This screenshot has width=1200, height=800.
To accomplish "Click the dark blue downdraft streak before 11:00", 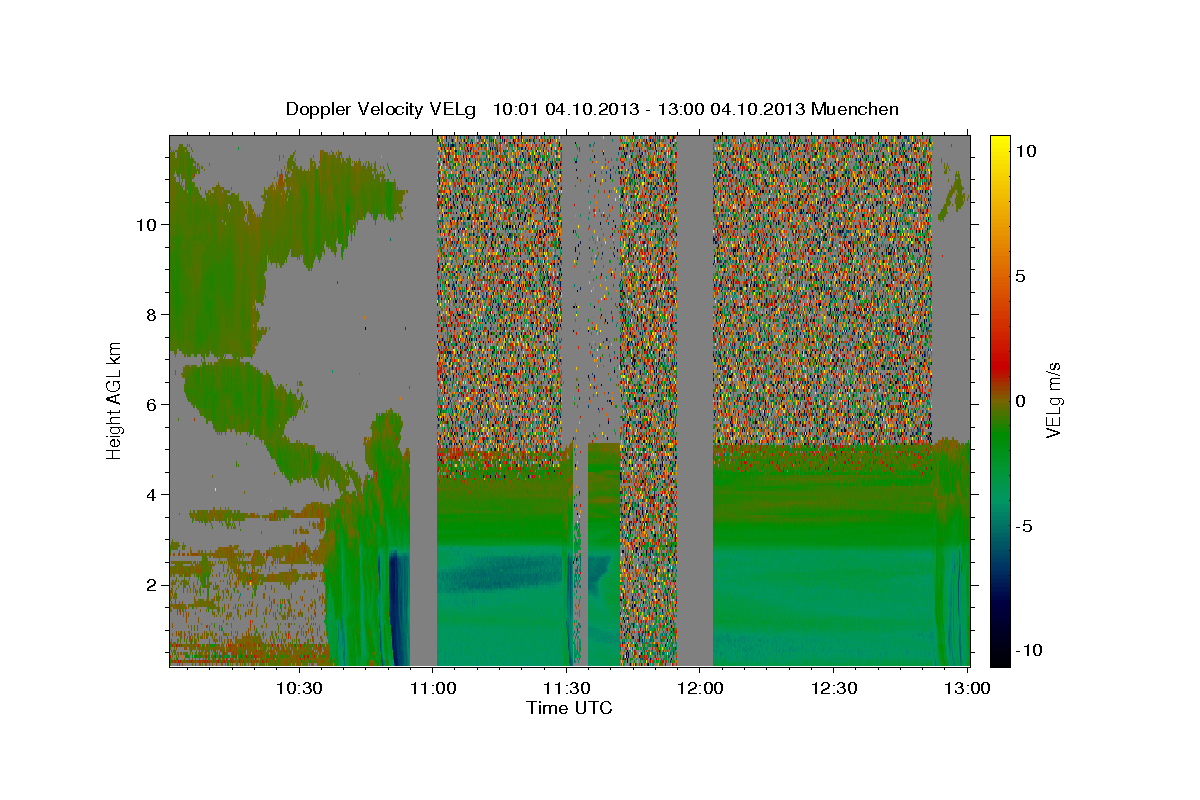I will click(398, 608).
